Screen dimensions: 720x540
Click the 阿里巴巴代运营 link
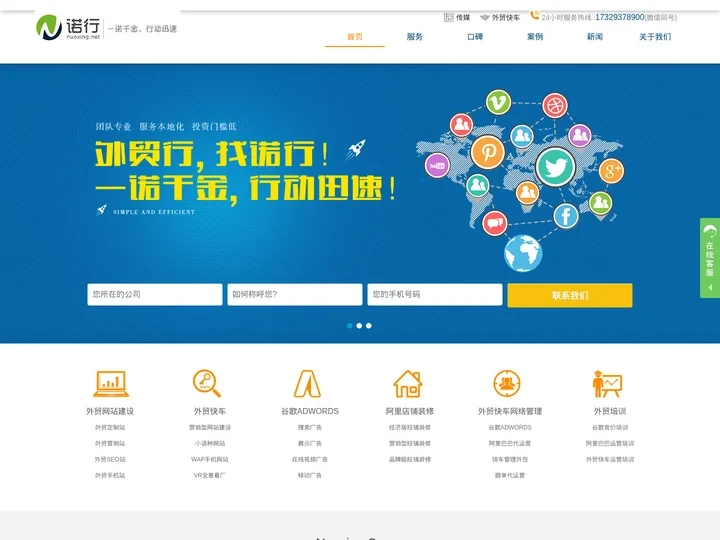click(510, 443)
